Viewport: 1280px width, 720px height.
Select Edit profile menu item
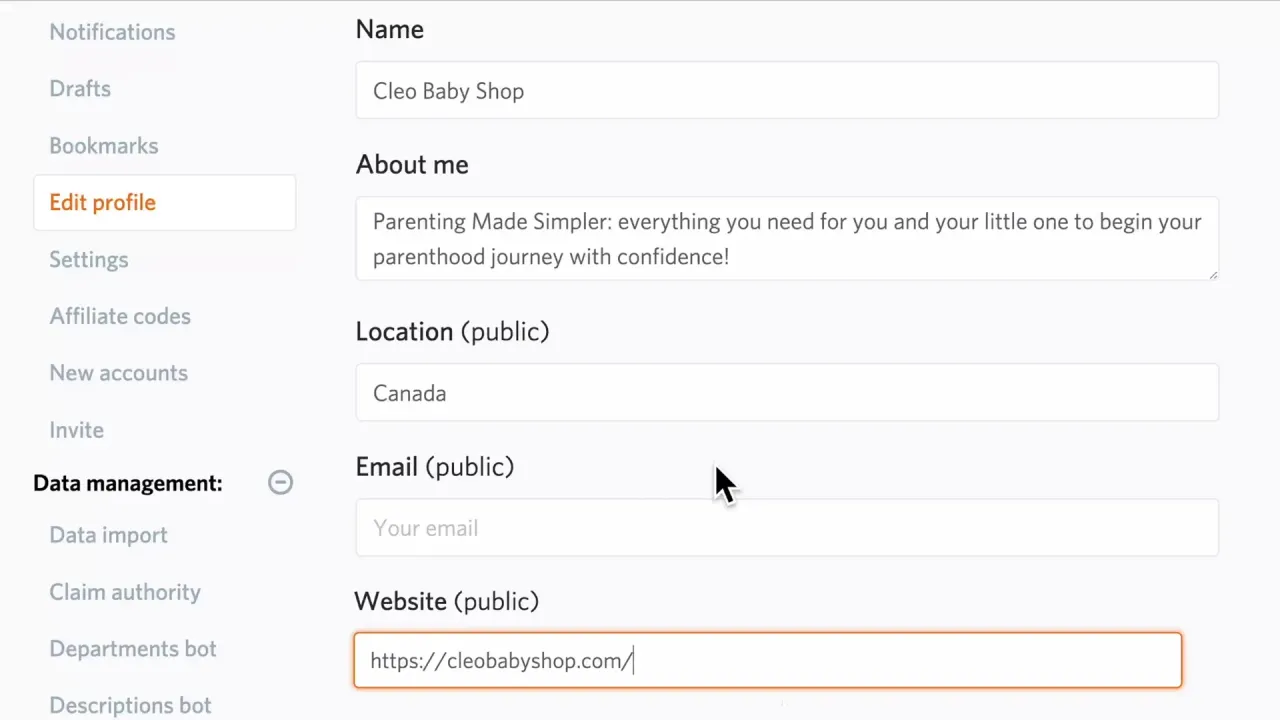tap(103, 203)
